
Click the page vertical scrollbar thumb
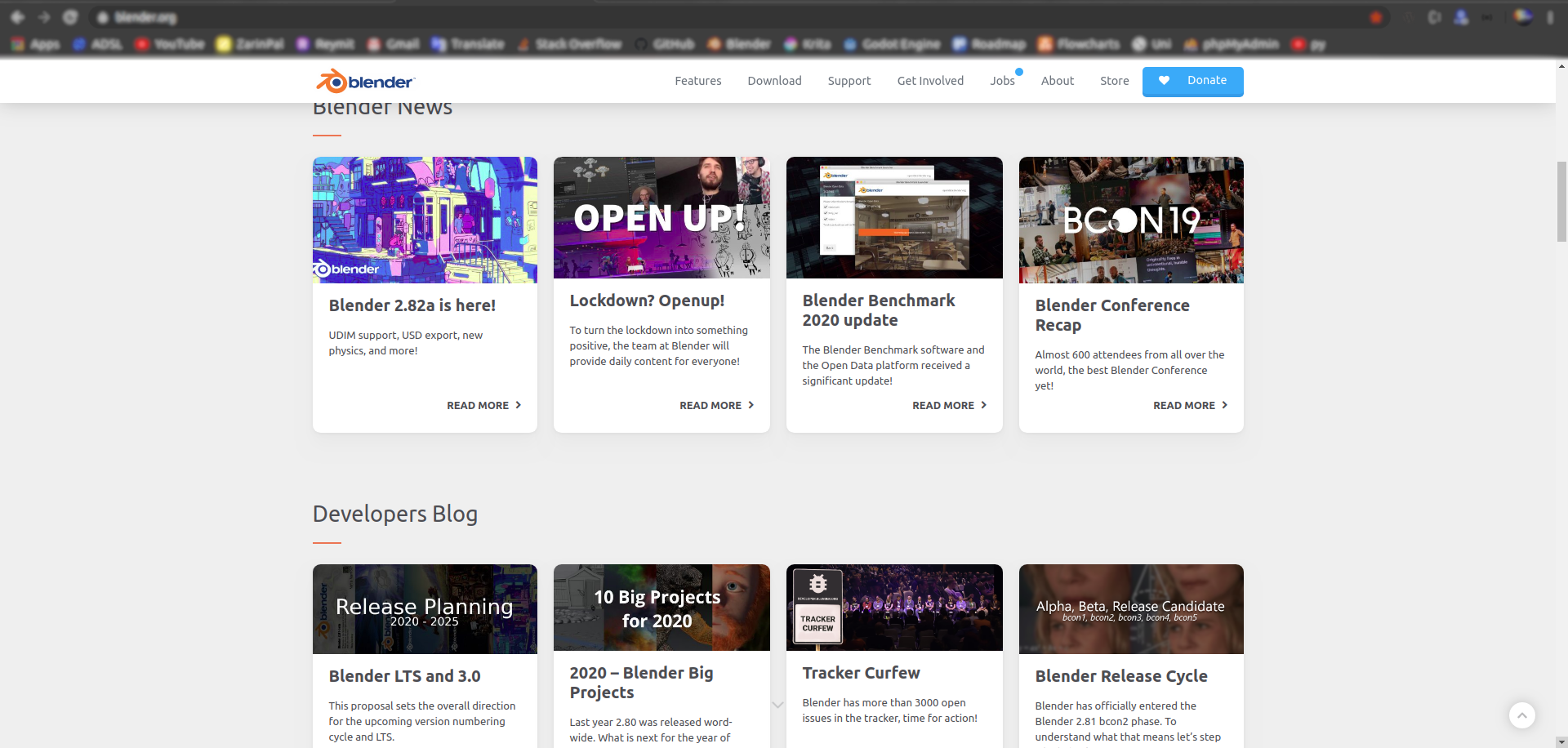1561,202
